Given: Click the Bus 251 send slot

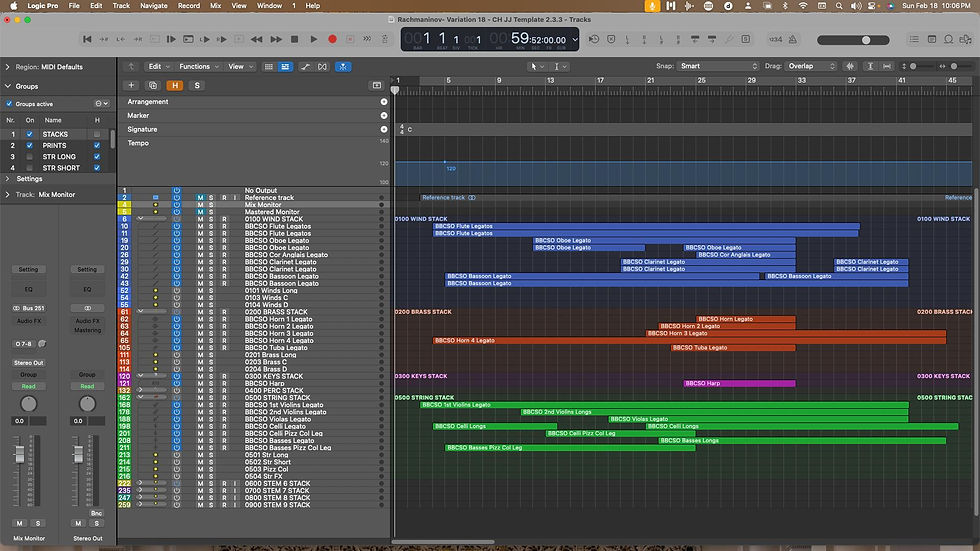Looking at the screenshot, I should click(29, 308).
